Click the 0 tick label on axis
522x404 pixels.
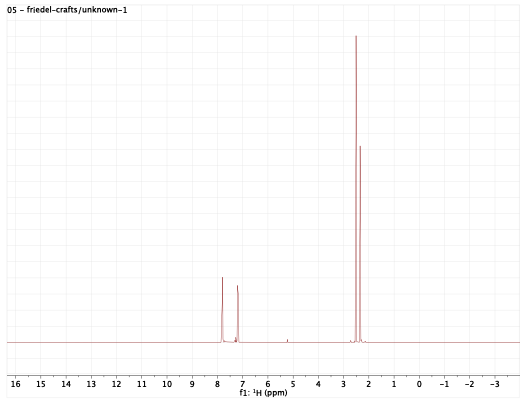click(419, 384)
